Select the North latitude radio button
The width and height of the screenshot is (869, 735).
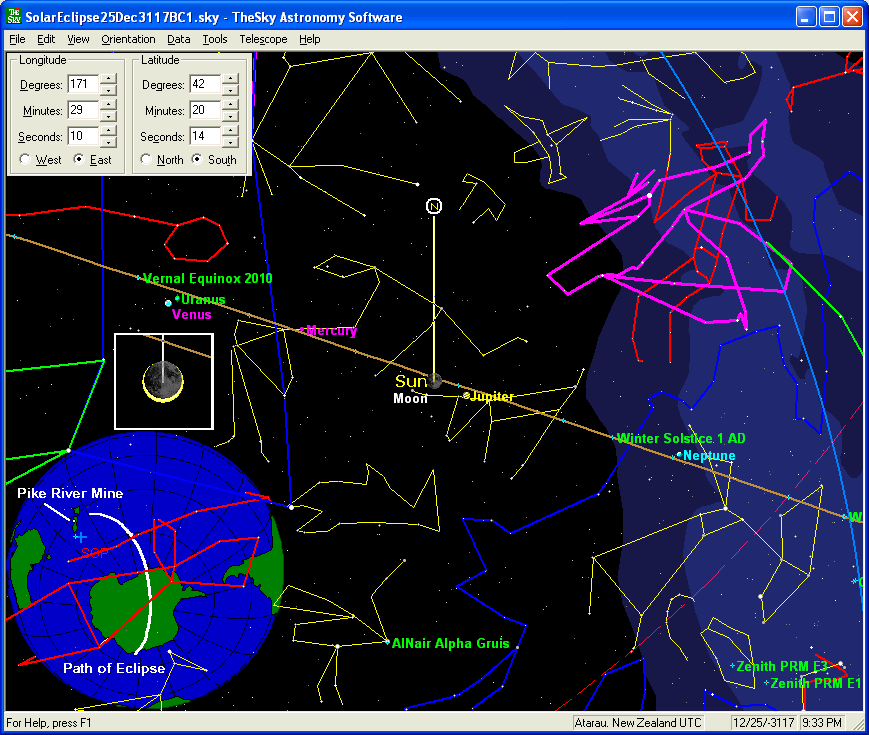[147, 160]
